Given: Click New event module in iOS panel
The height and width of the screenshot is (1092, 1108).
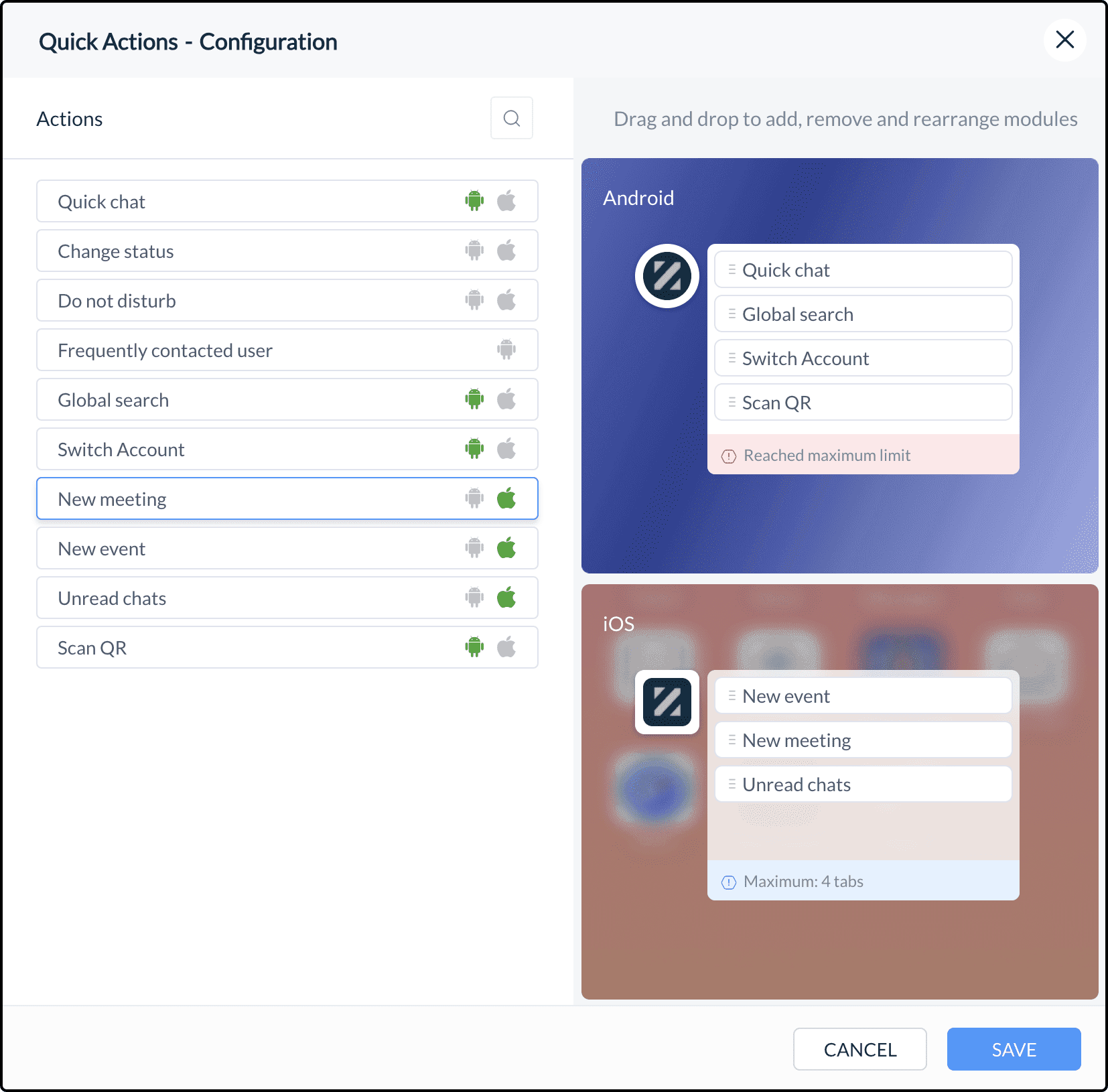Looking at the screenshot, I should click(863, 695).
